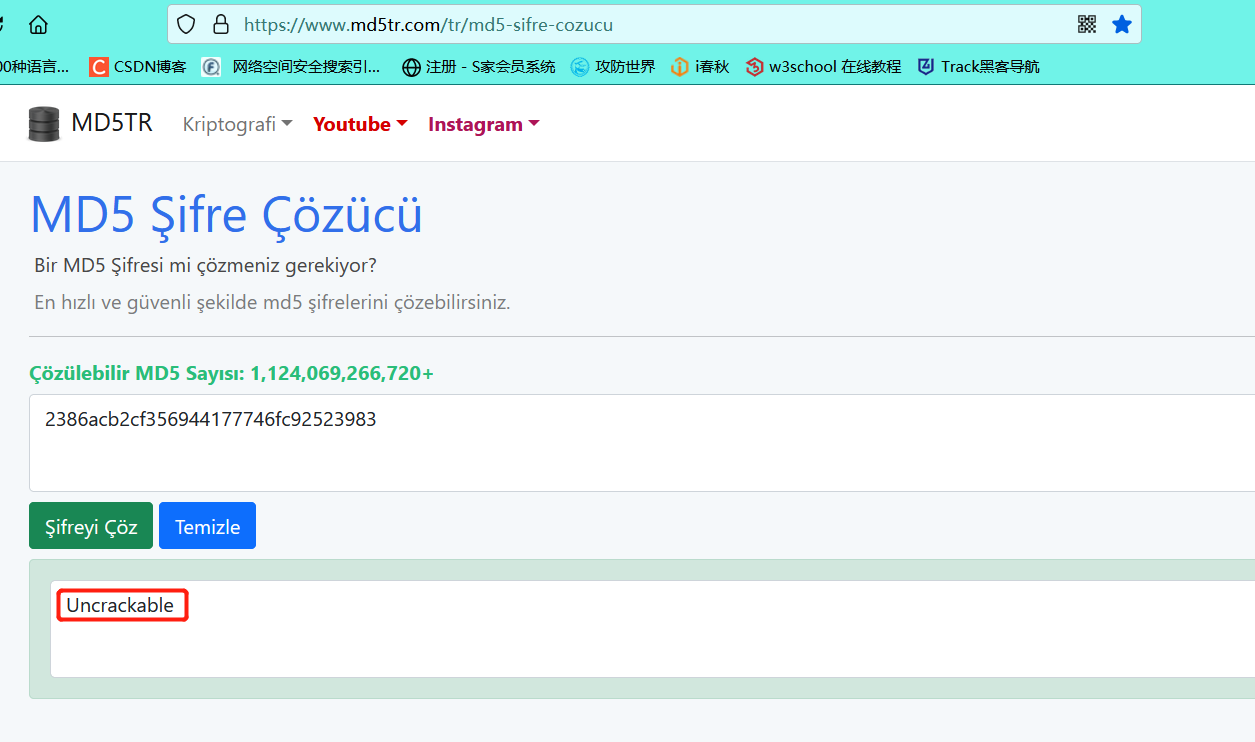Open the w3school 在线教程 bookmark
This screenshot has height=742, width=1255.
[x=832, y=66]
